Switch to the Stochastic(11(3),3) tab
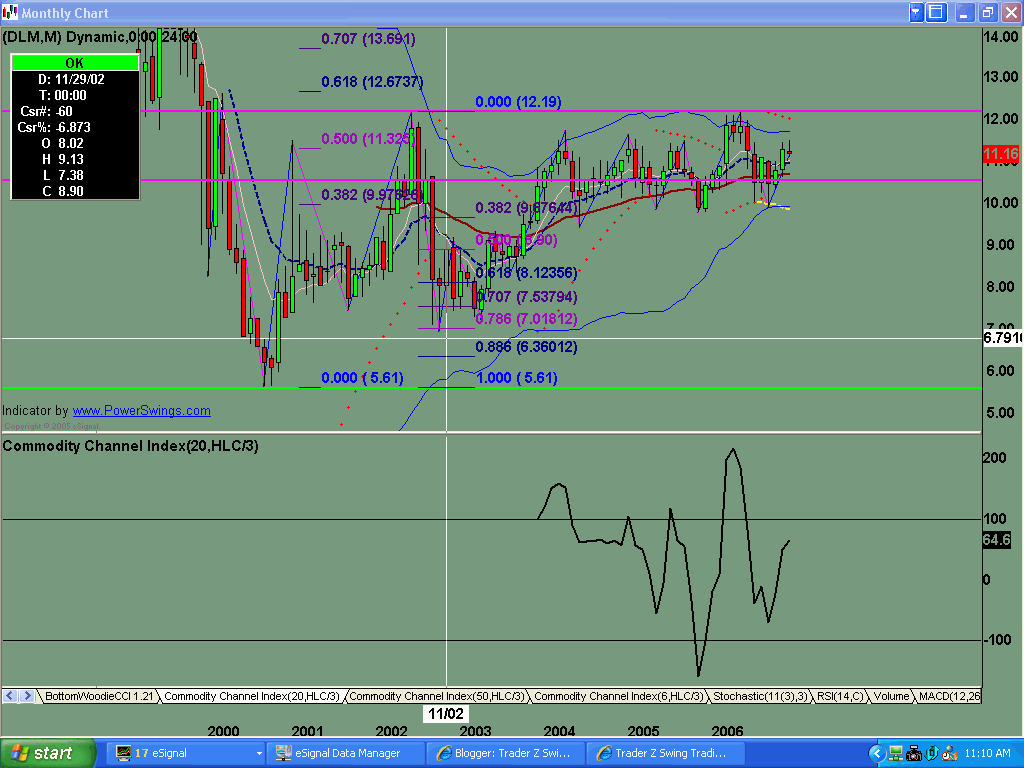This screenshot has width=1024, height=768. click(761, 696)
